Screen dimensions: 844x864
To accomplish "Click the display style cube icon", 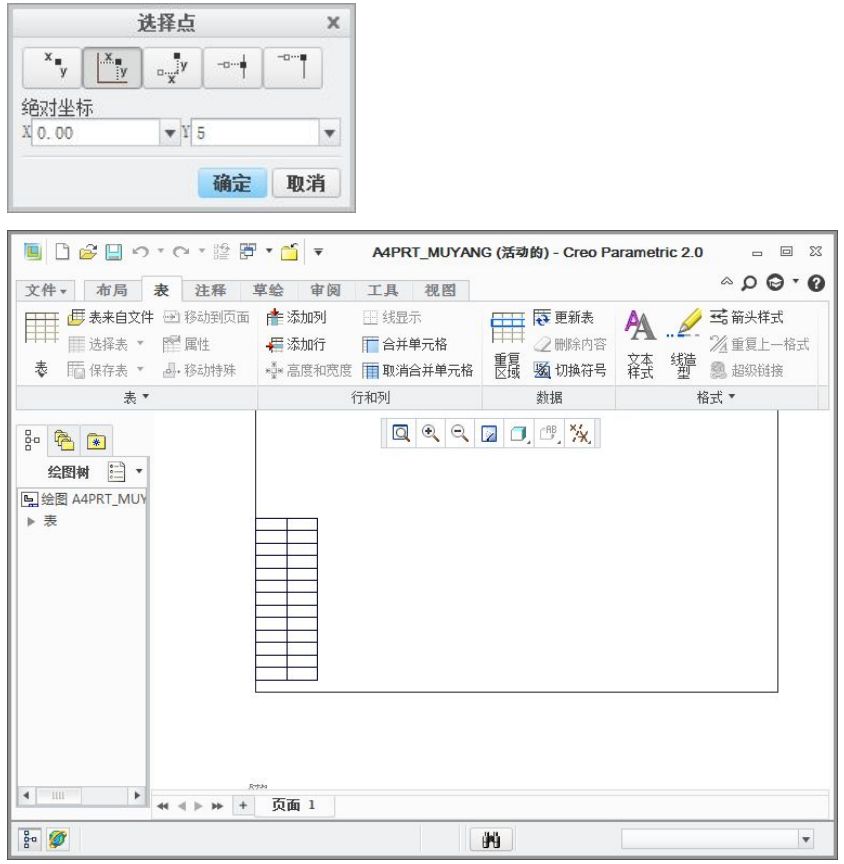I will [518, 433].
